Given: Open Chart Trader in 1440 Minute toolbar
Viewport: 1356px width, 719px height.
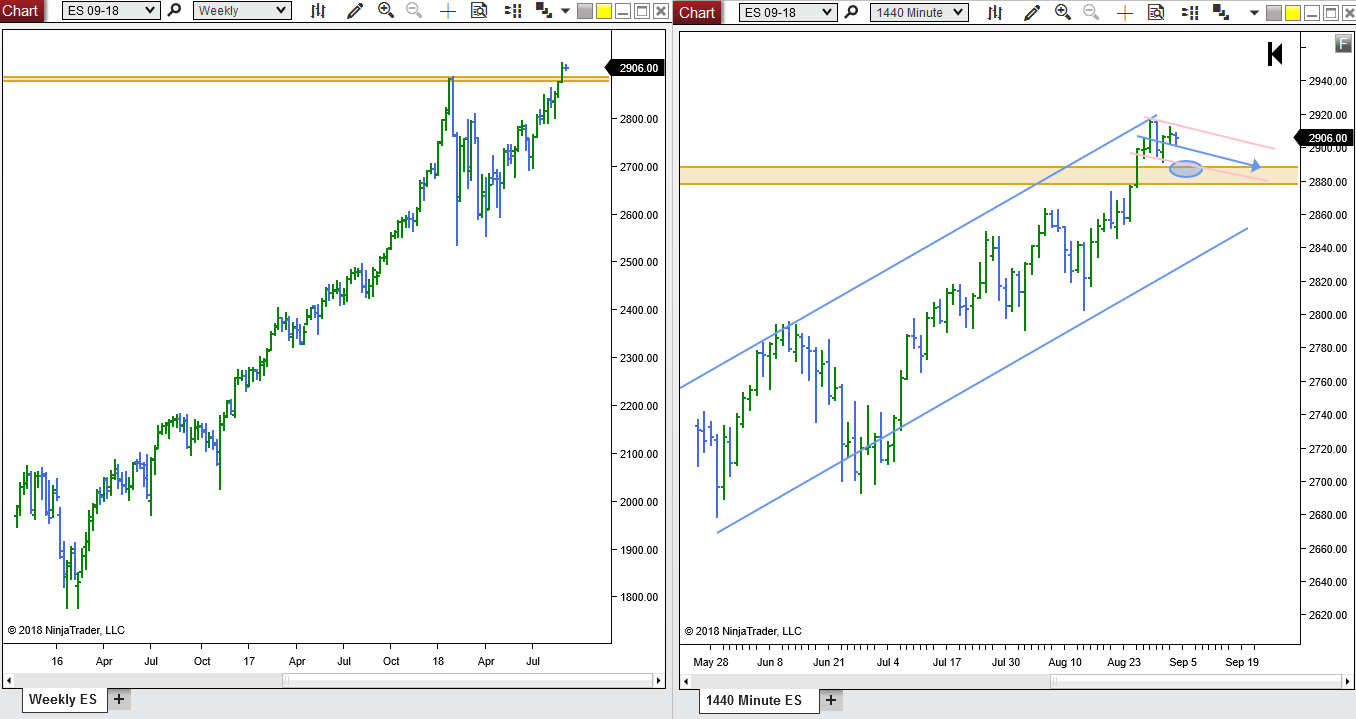Looking at the screenshot, I should [1190, 12].
